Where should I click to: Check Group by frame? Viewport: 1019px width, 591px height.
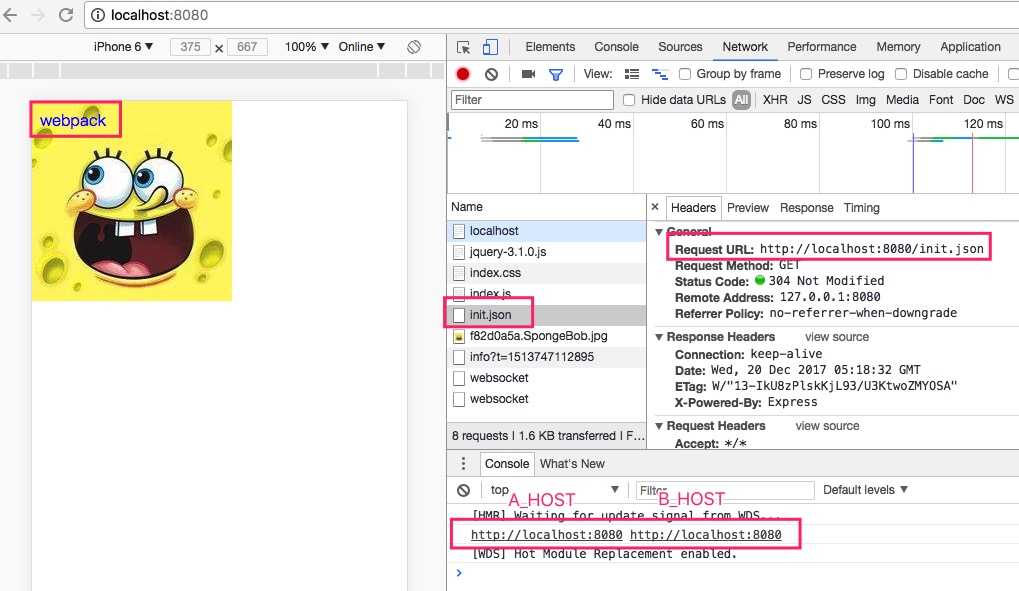coord(685,74)
